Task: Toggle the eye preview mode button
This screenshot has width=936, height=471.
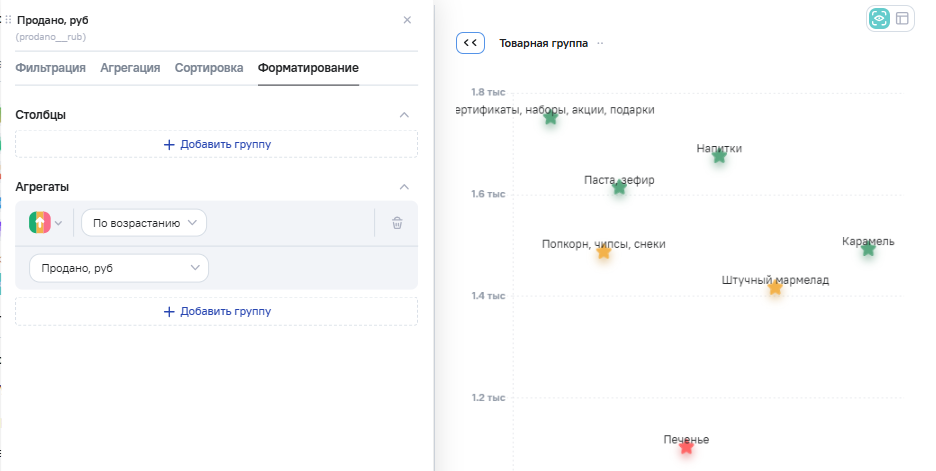Action: (879, 18)
